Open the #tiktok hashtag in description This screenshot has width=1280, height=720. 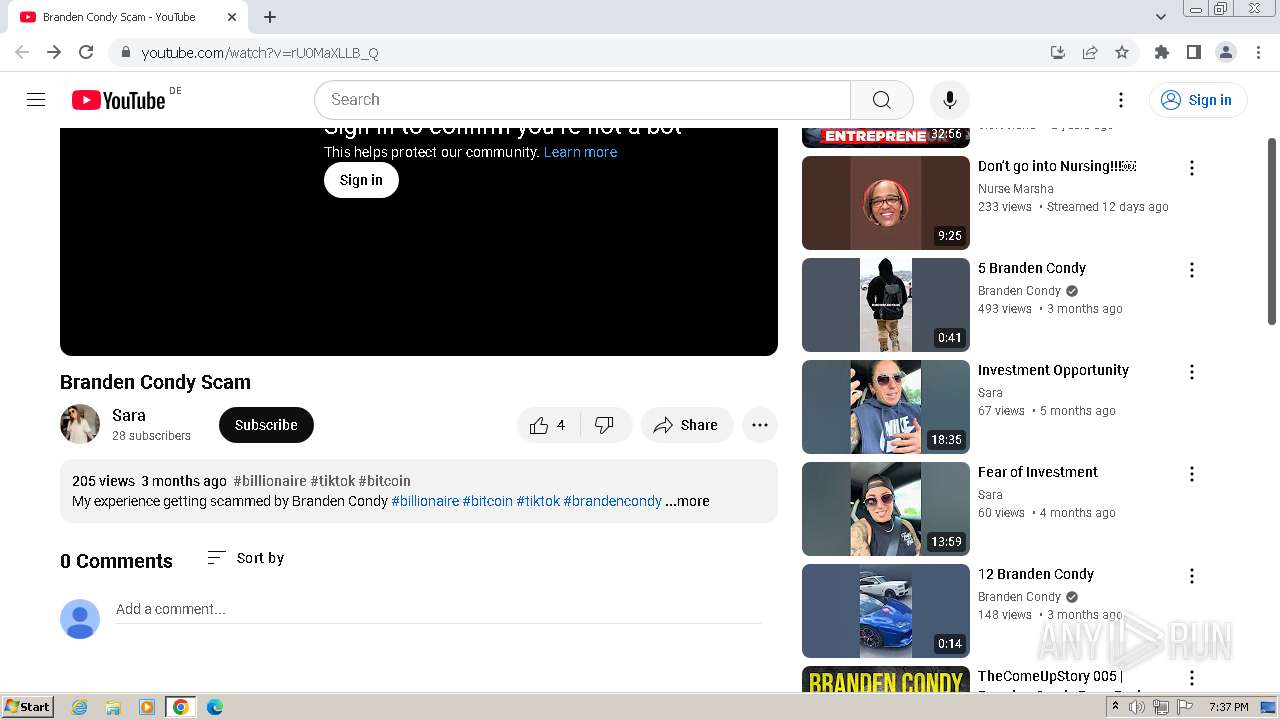click(538, 501)
